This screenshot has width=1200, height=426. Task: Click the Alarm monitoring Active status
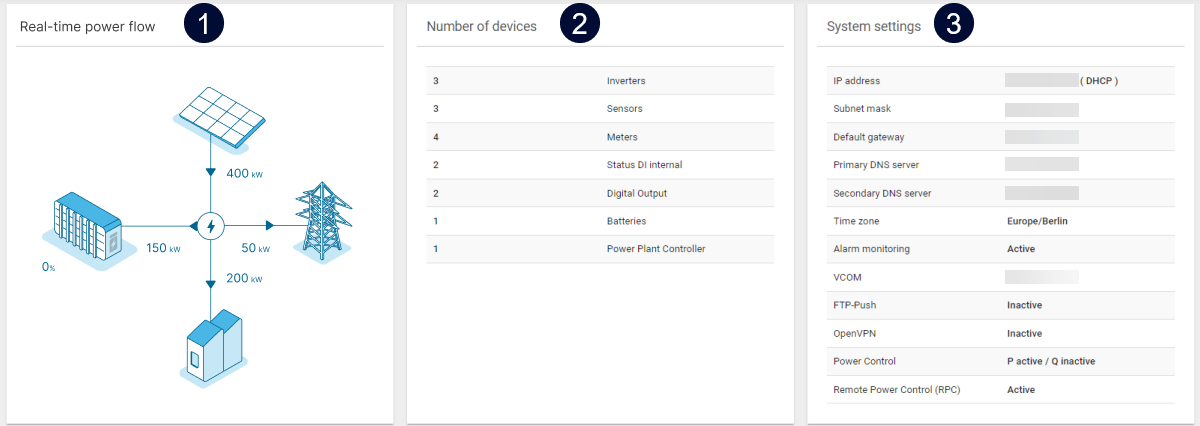[1020, 248]
